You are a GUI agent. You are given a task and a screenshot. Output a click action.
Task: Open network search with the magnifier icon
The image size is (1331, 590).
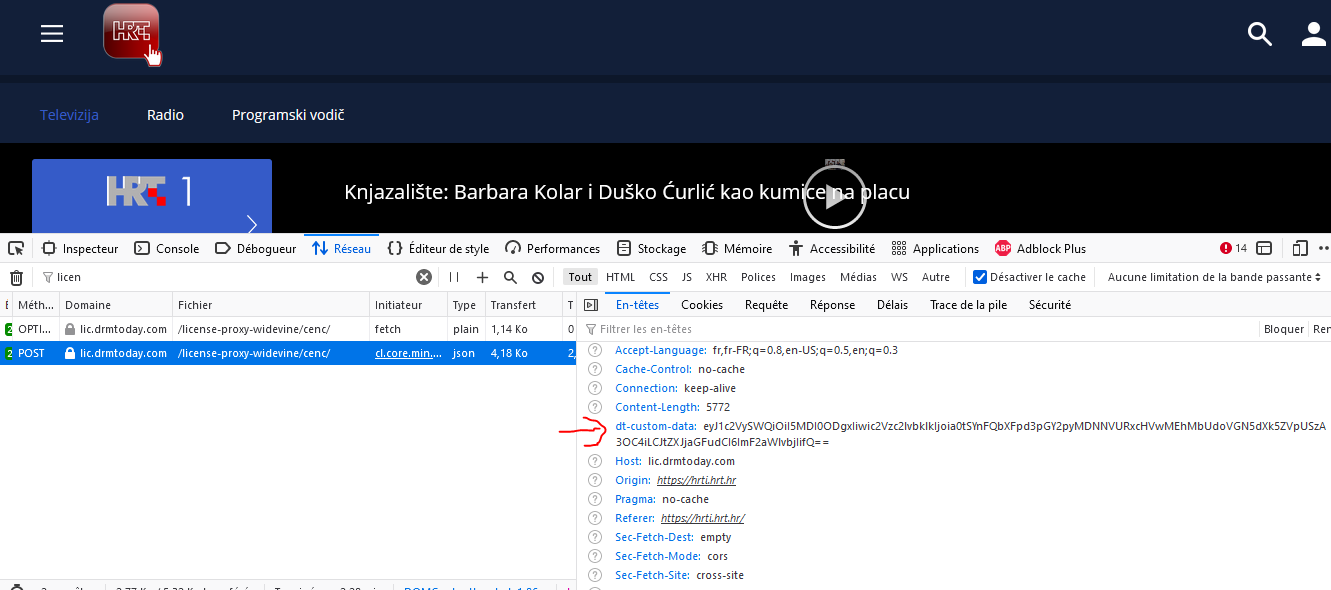click(x=510, y=277)
